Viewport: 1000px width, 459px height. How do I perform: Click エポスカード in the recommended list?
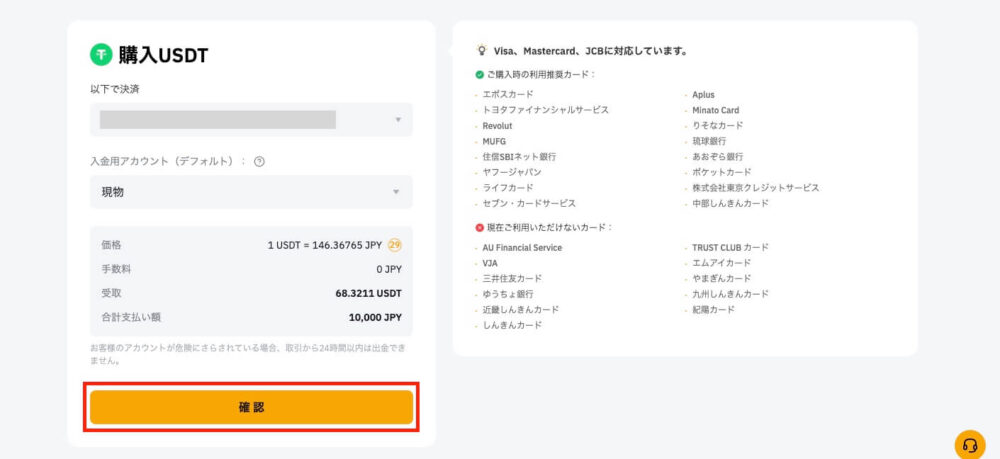point(508,94)
